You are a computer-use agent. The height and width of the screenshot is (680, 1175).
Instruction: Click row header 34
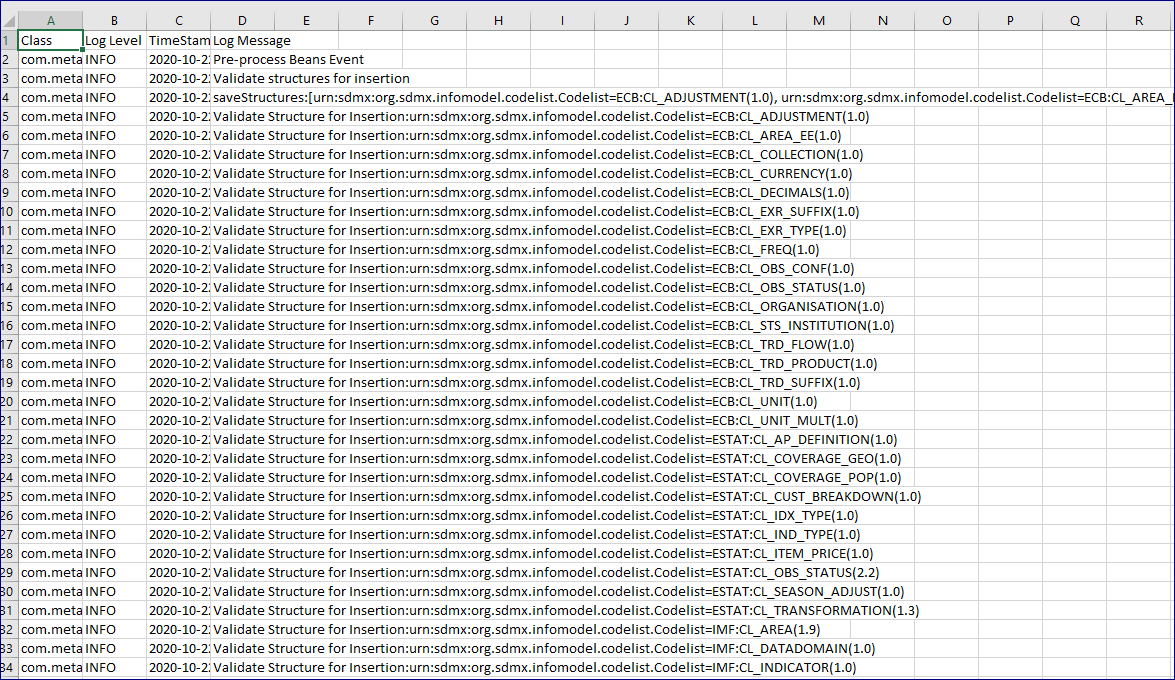9,668
